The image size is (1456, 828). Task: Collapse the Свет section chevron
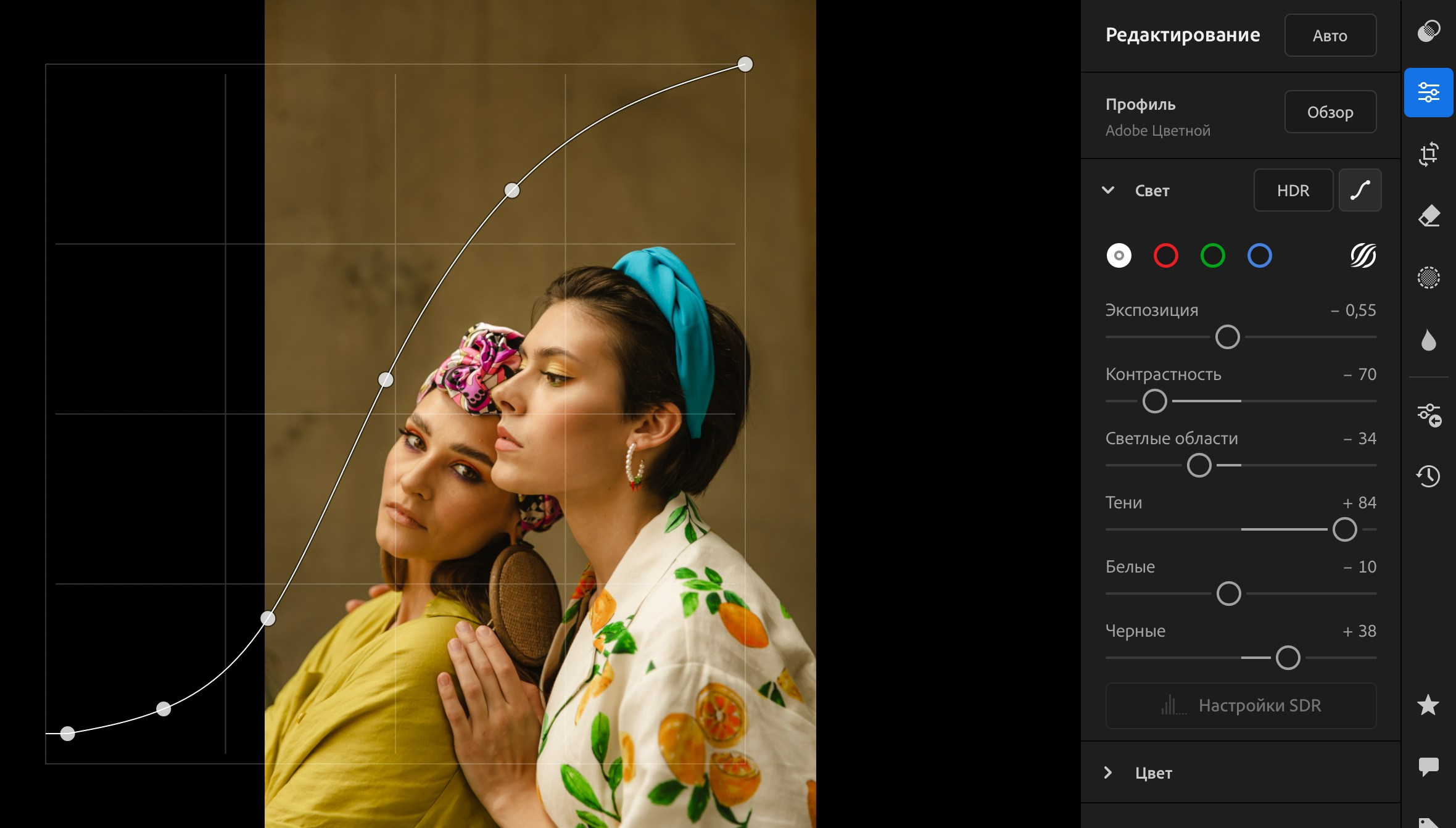pos(1108,191)
